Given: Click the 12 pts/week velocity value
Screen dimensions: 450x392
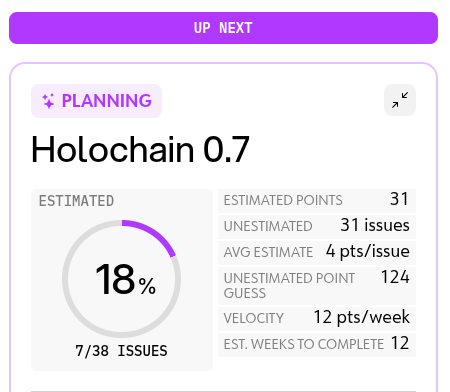Looking at the screenshot, I should pyautogui.click(x=362, y=317).
